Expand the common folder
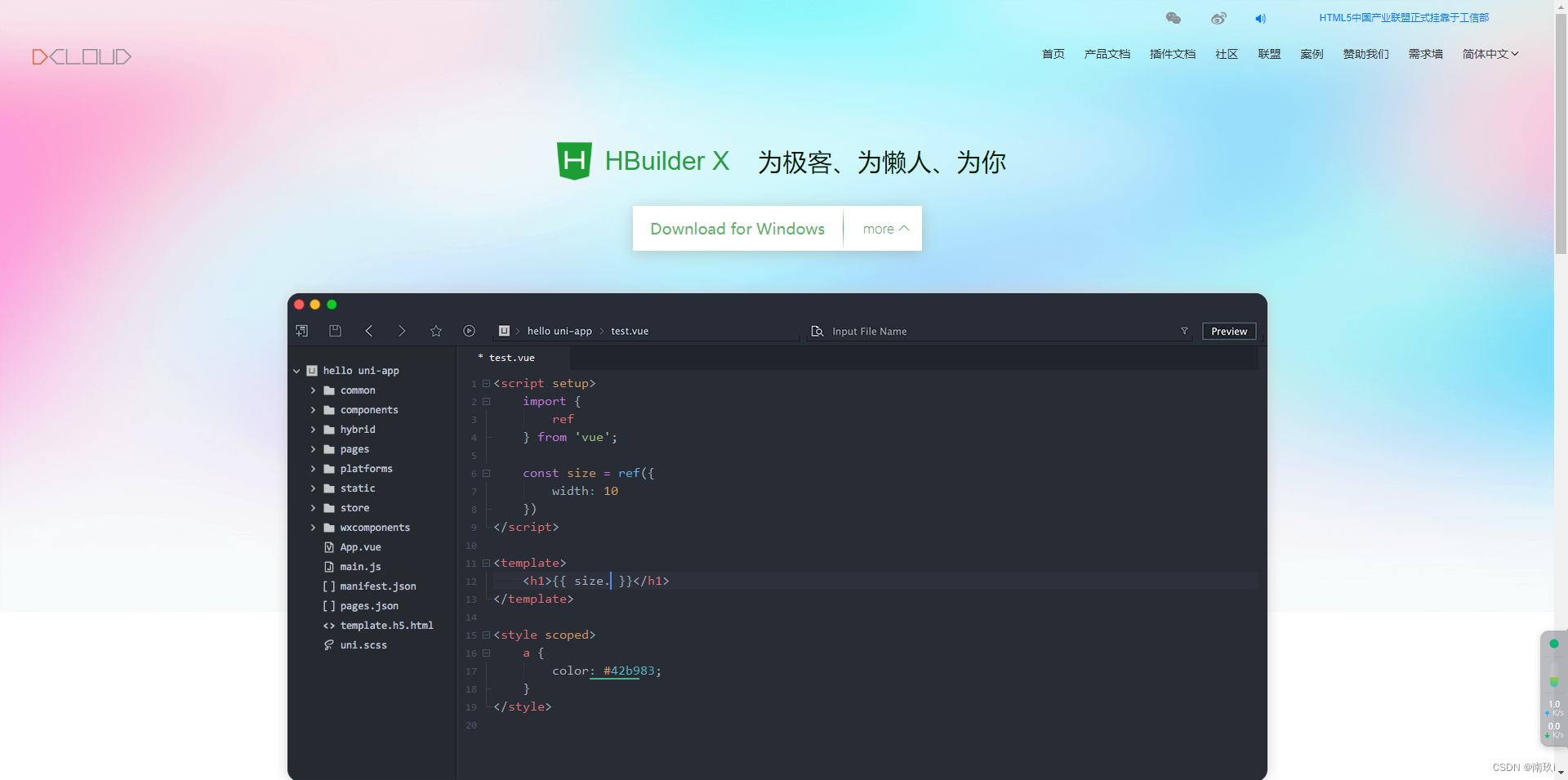 [x=313, y=390]
